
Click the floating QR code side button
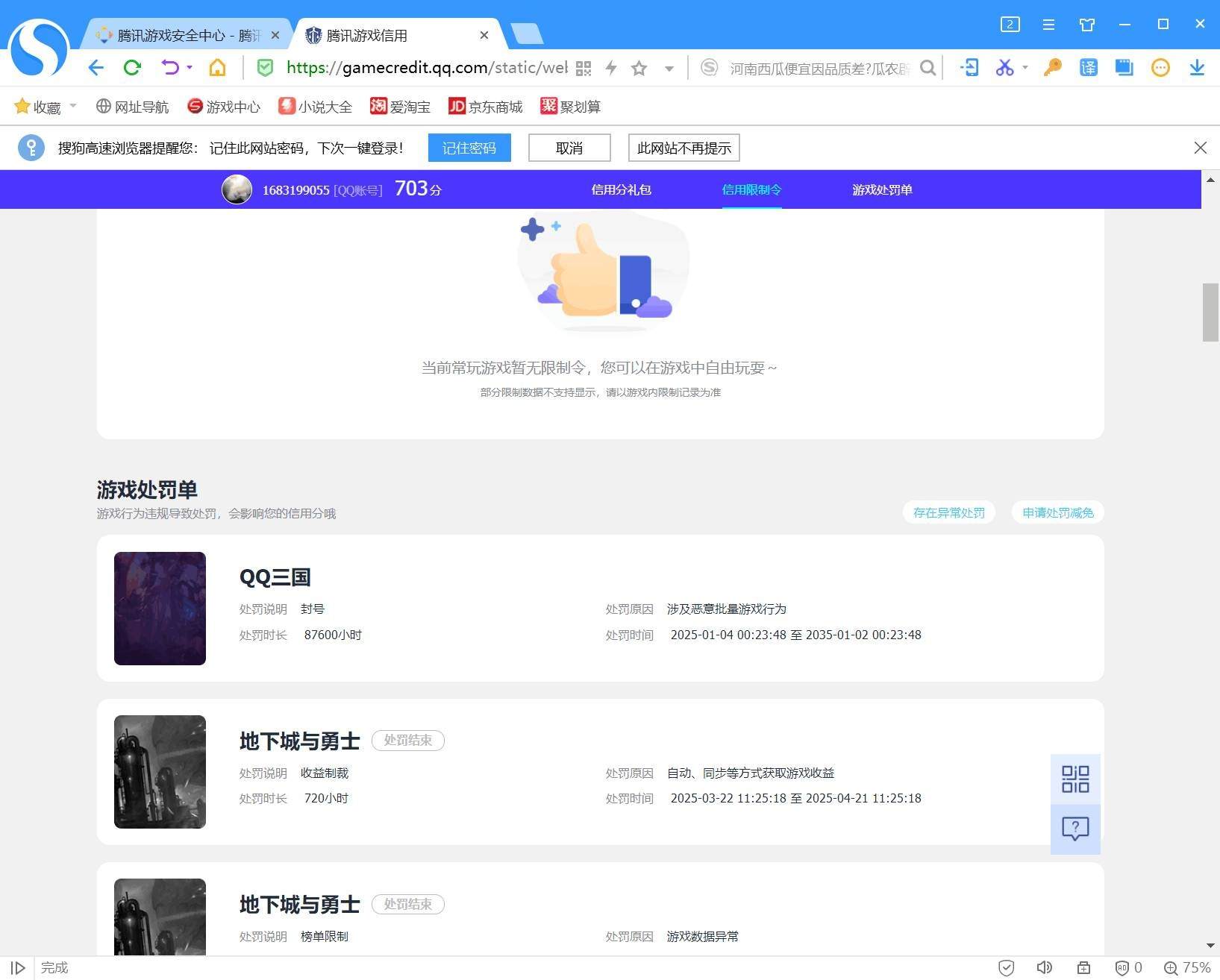coord(1075,779)
